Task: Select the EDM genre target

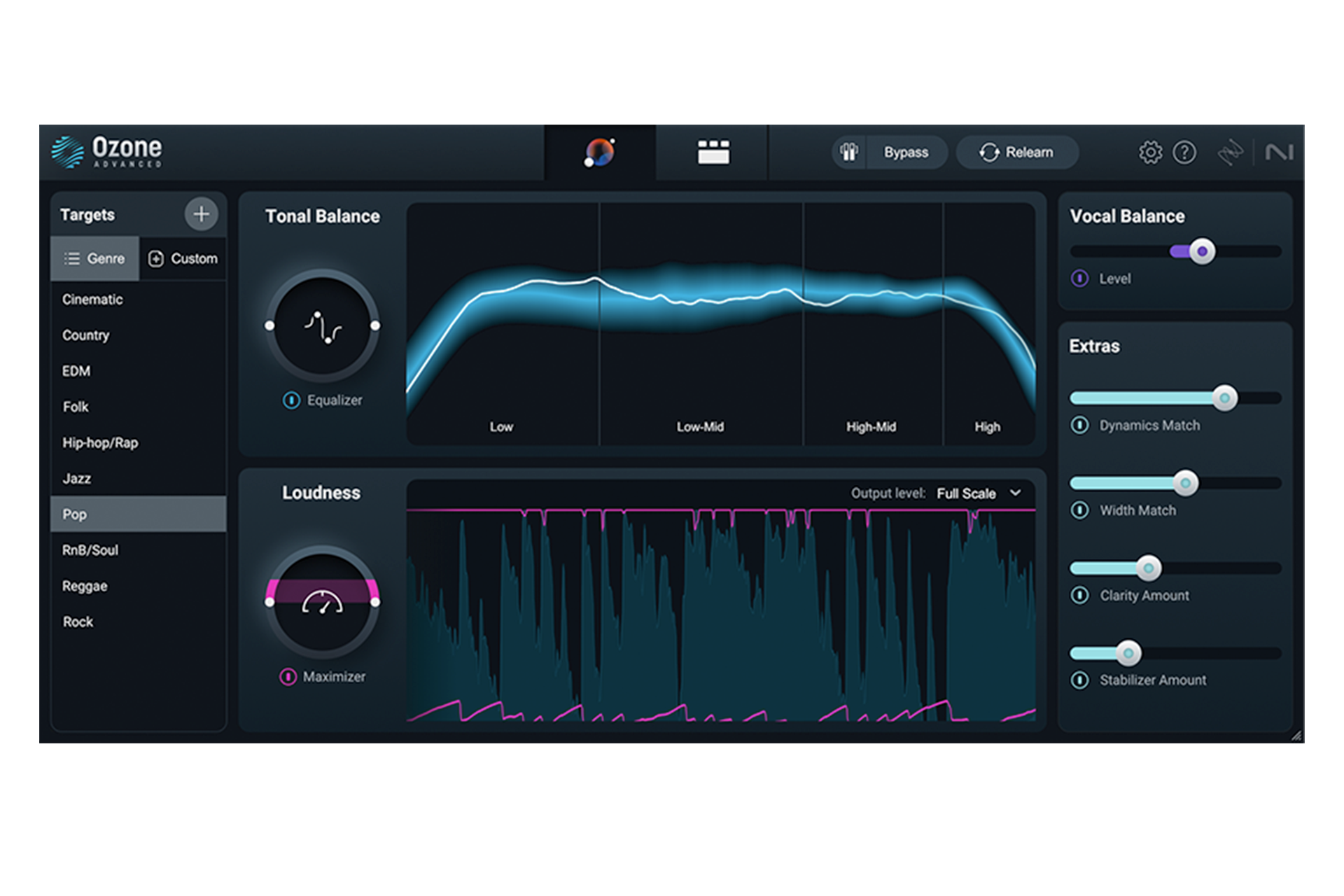Action: click(139, 371)
